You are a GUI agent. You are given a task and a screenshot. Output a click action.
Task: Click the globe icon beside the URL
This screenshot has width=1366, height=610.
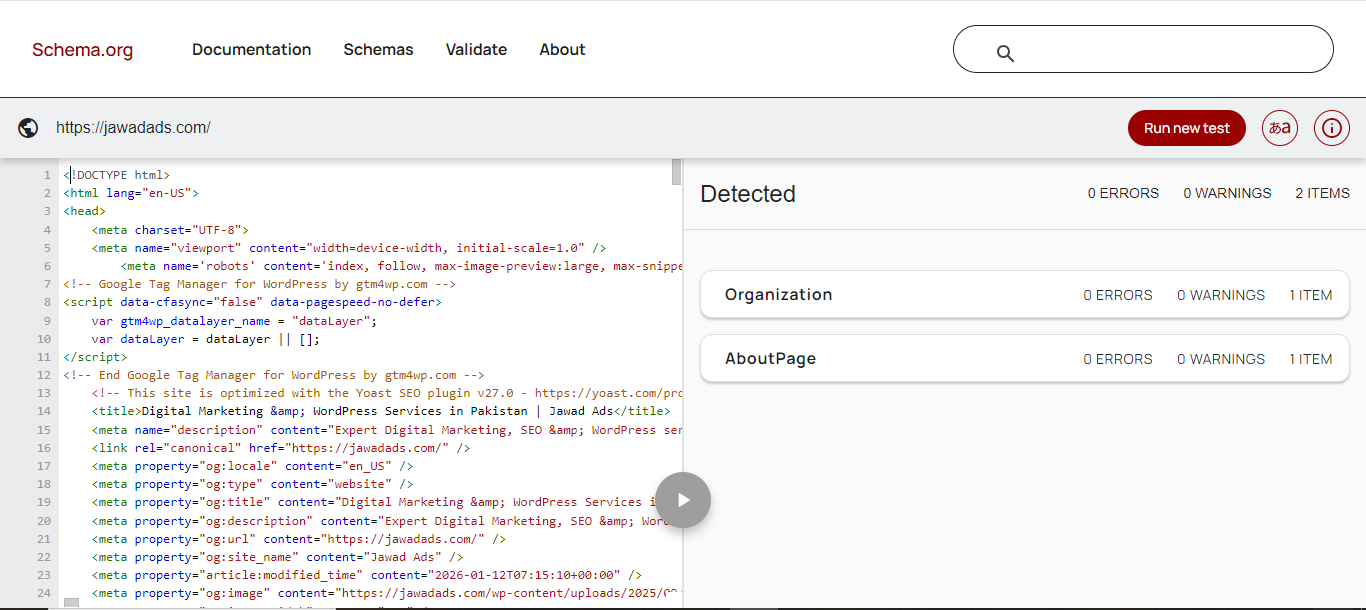[x=28, y=128]
